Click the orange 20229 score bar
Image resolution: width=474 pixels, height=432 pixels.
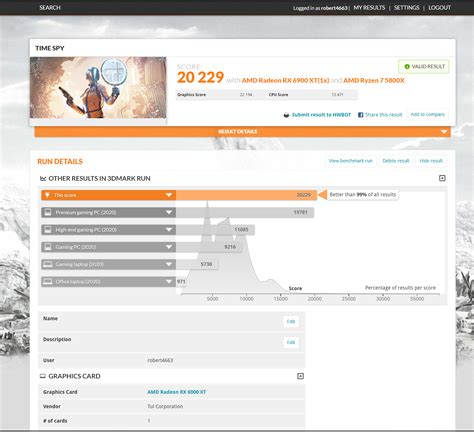[246, 195]
